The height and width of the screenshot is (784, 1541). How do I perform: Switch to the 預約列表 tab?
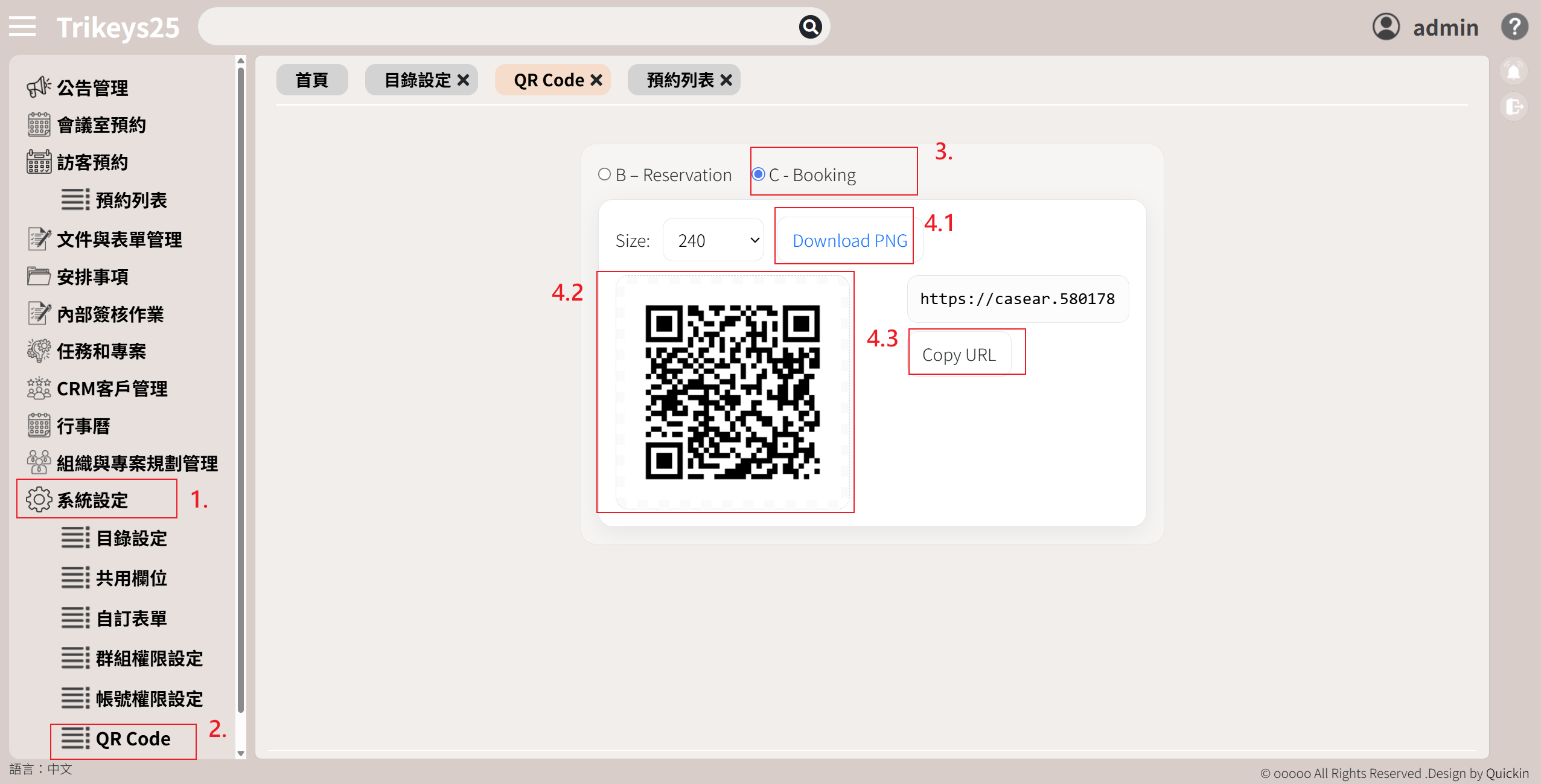click(x=680, y=80)
